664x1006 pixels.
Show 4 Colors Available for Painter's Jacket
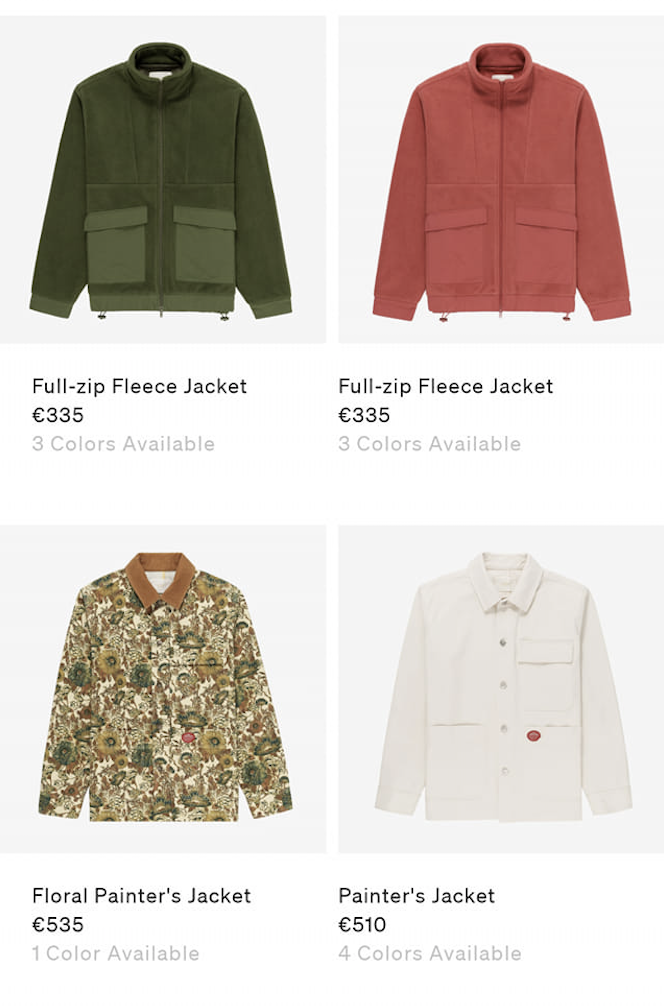pos(430,953)
